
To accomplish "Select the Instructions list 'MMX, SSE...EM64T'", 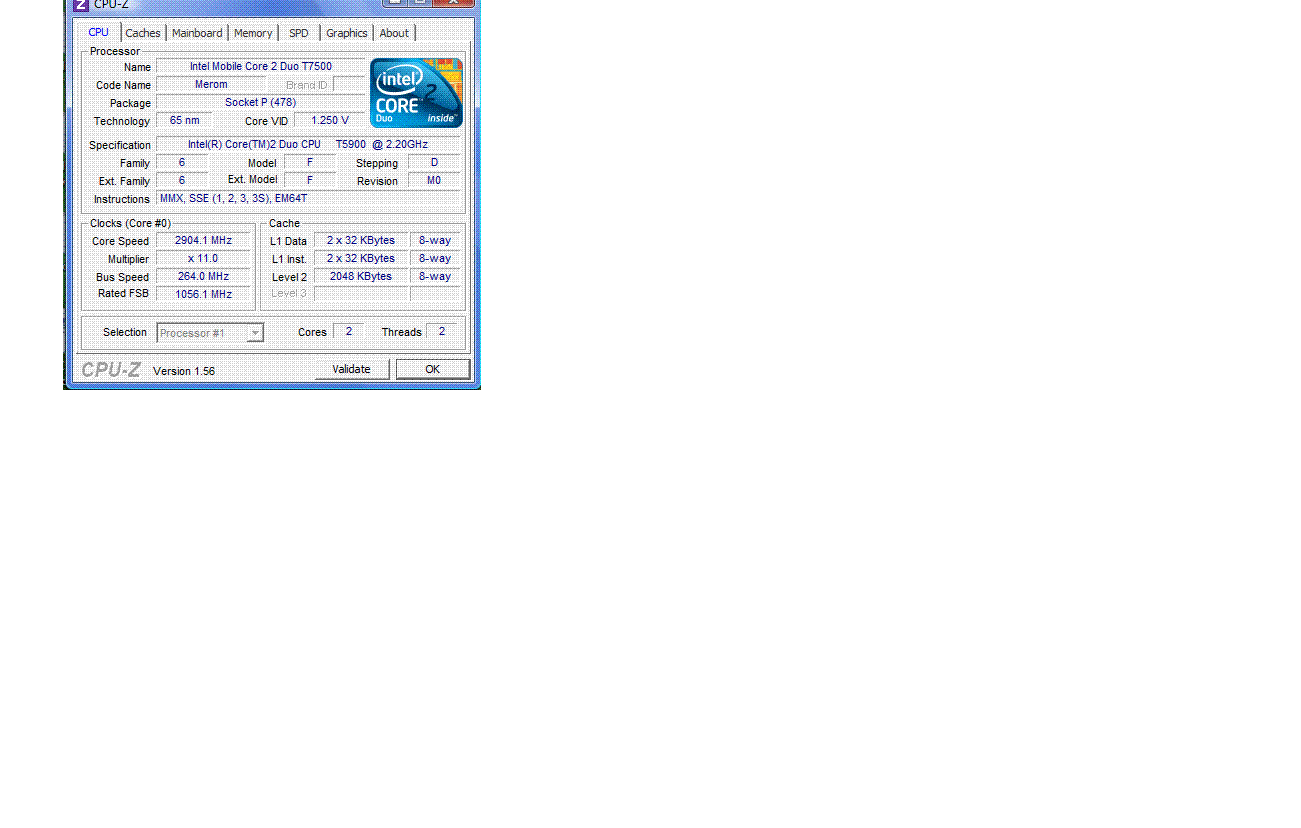I will click(x=308, y=199).
